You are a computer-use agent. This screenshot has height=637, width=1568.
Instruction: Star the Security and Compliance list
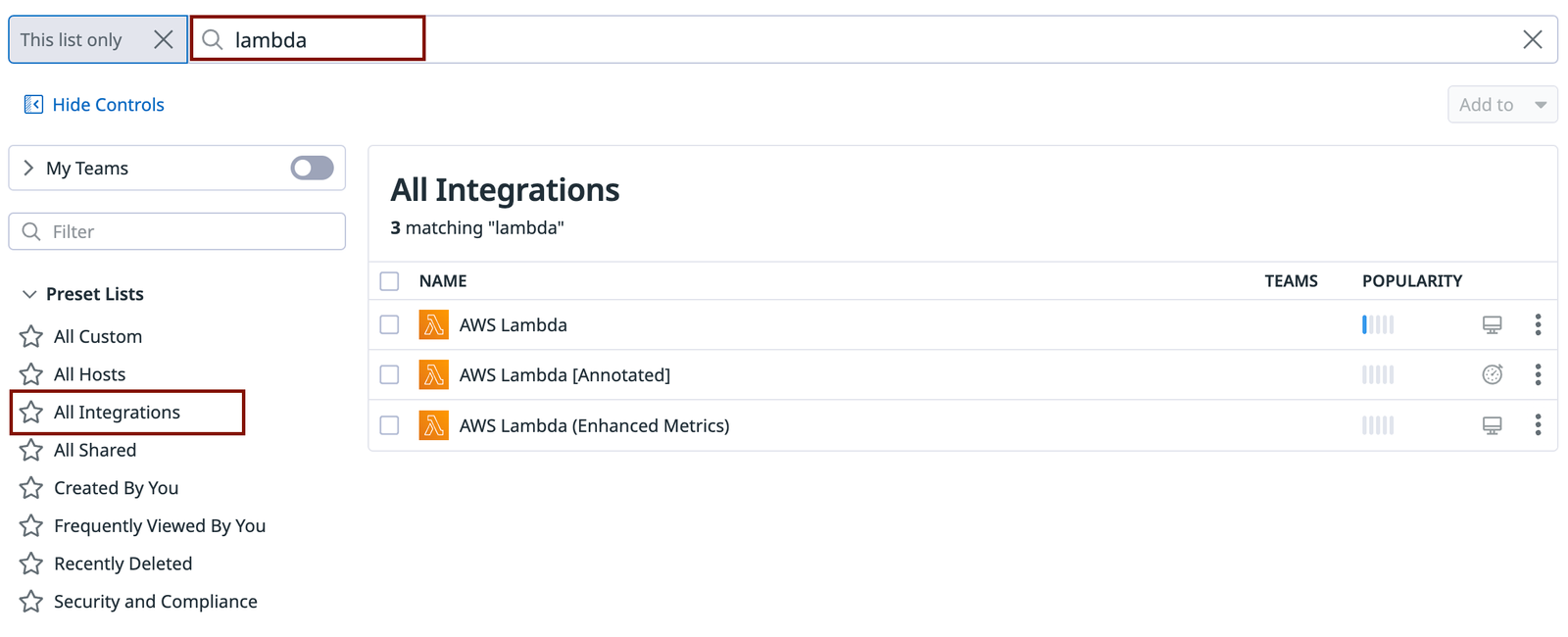pyautogui.click(x=30, y=601)
